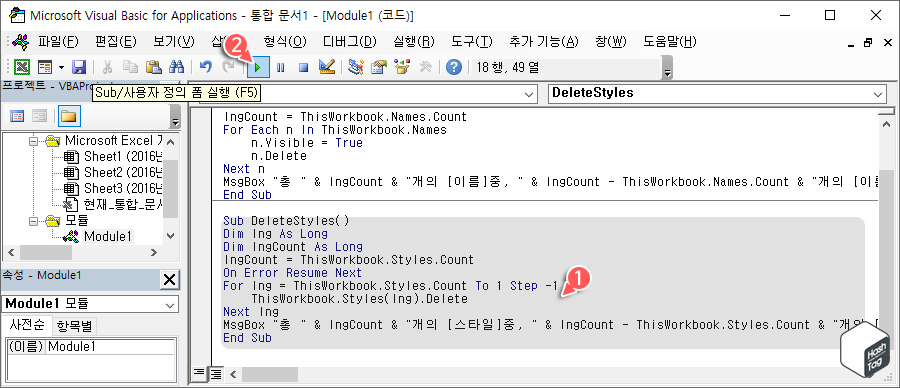The image size is (900, 388).
Task: Open VBA Help blue question icon
Action: pyautogui.click(x=453, y=67)
